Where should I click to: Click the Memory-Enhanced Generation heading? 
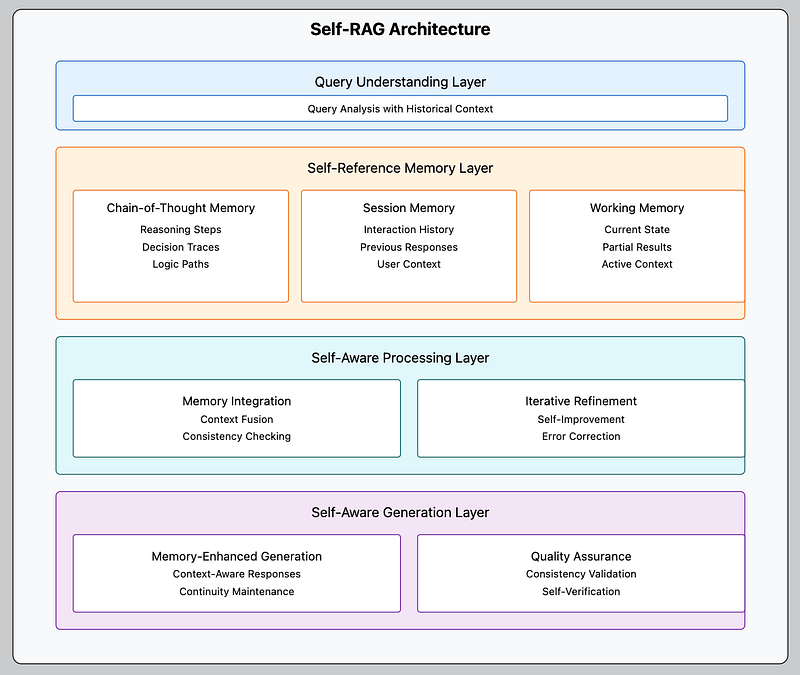237,557
